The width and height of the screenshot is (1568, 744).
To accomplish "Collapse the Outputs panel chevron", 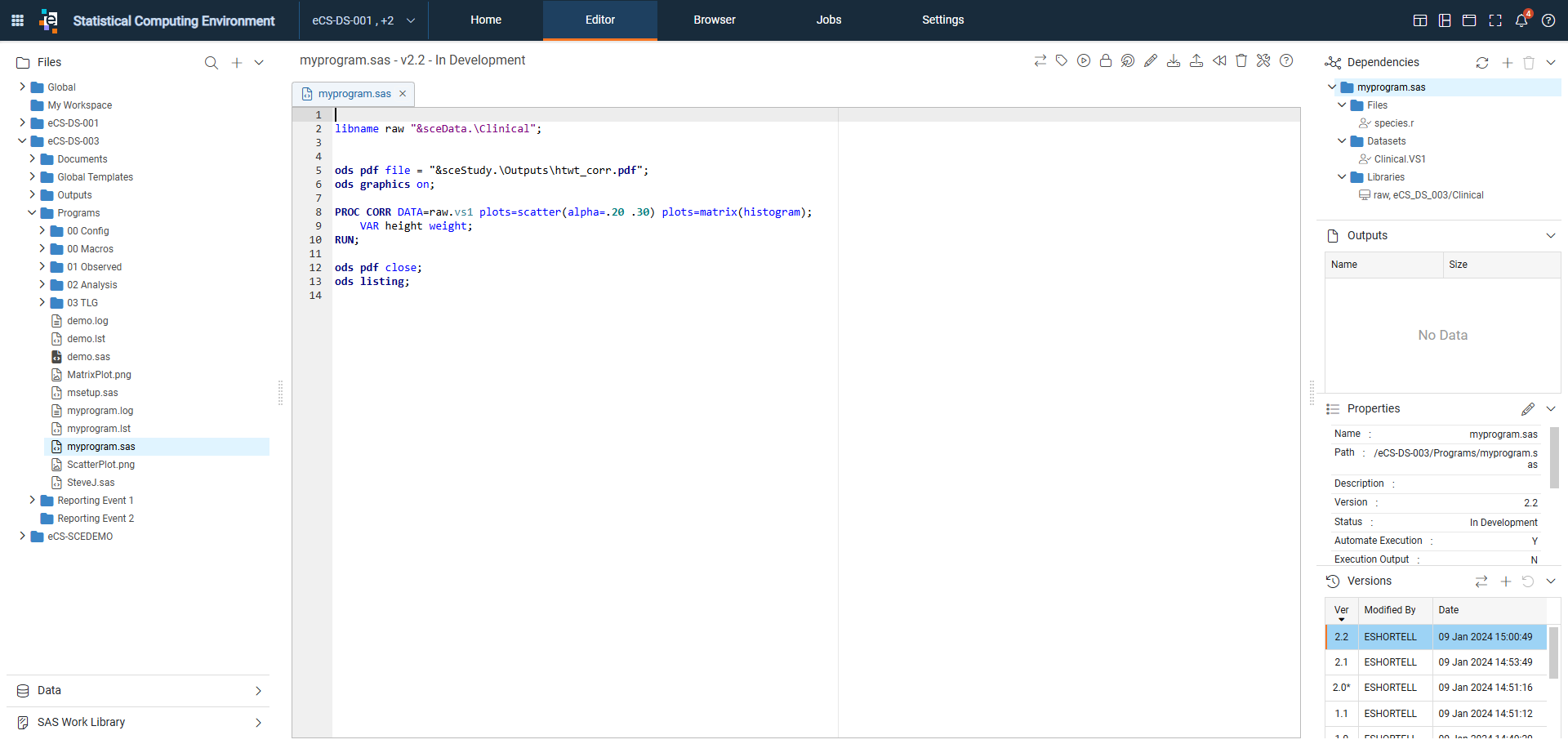I will pyautogui.click(x=1551, y=236).
